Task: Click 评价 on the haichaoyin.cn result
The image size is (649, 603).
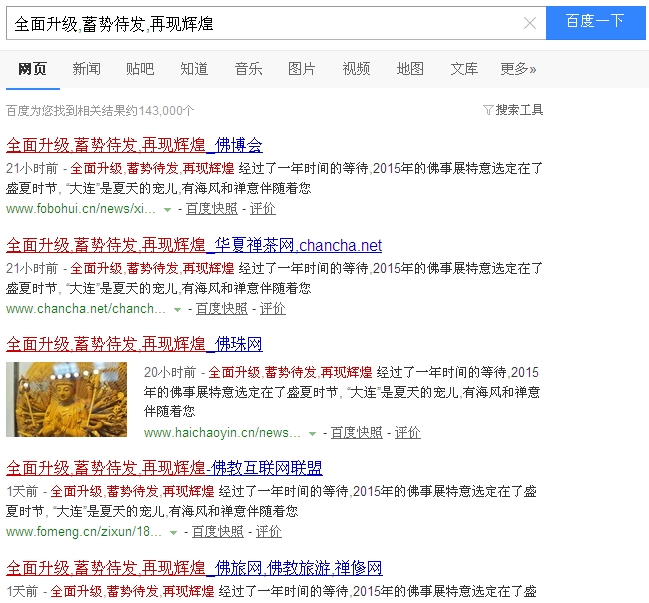Action: tap(407, 433)
